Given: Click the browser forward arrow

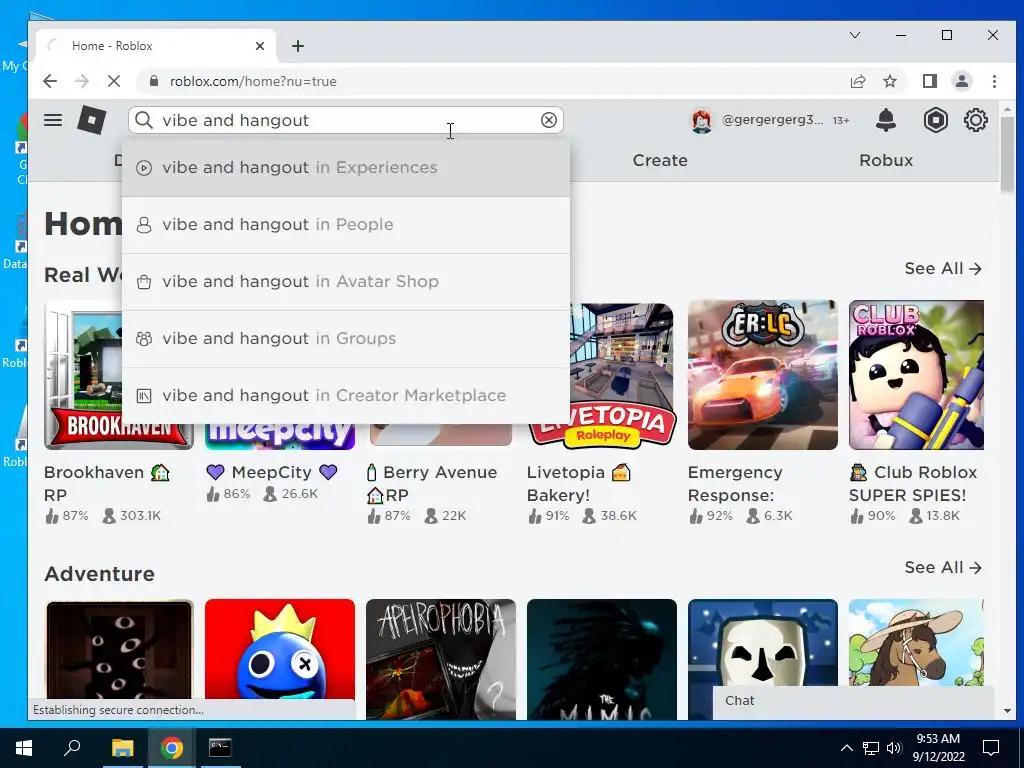Looking at the screenshot, I should click(82, 81).
